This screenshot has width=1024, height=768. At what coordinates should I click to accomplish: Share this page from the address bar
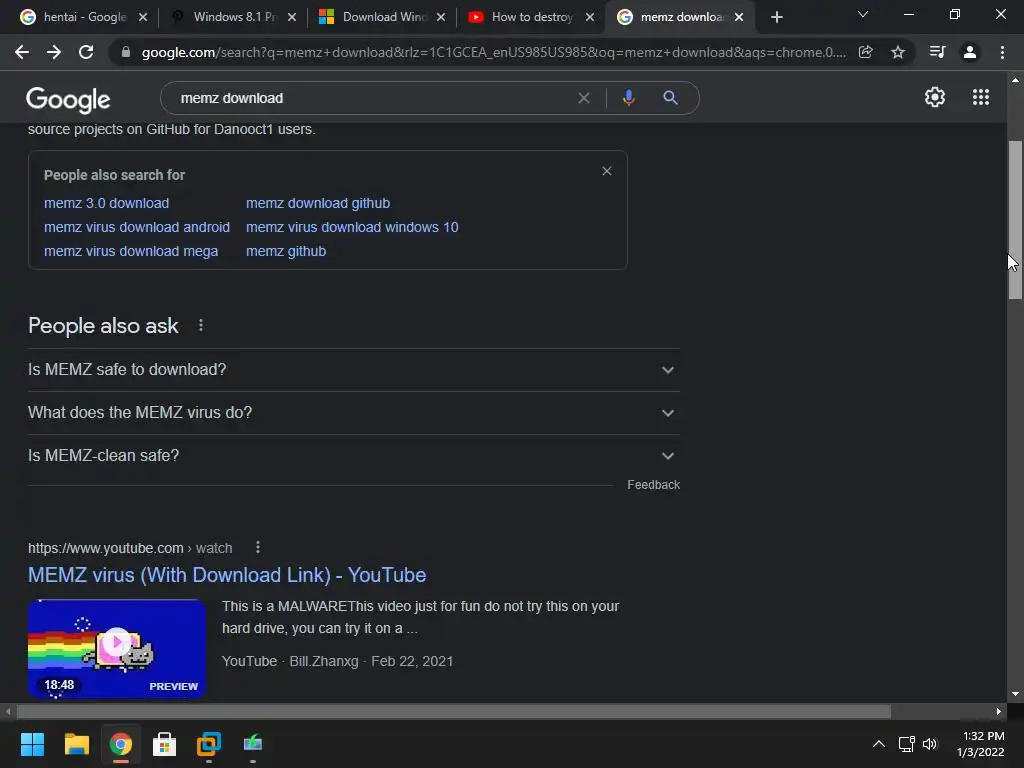865,52
